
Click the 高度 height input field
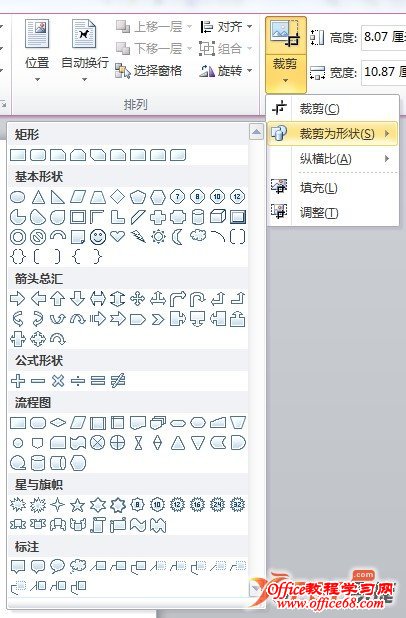[384, 37]
